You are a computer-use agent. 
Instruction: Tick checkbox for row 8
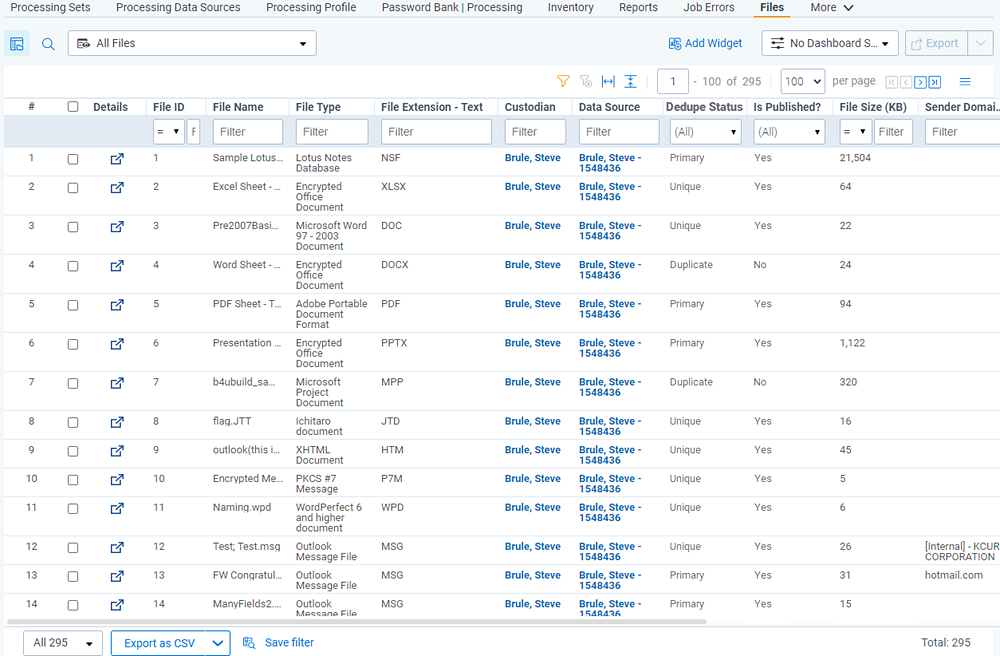point(73,422)
